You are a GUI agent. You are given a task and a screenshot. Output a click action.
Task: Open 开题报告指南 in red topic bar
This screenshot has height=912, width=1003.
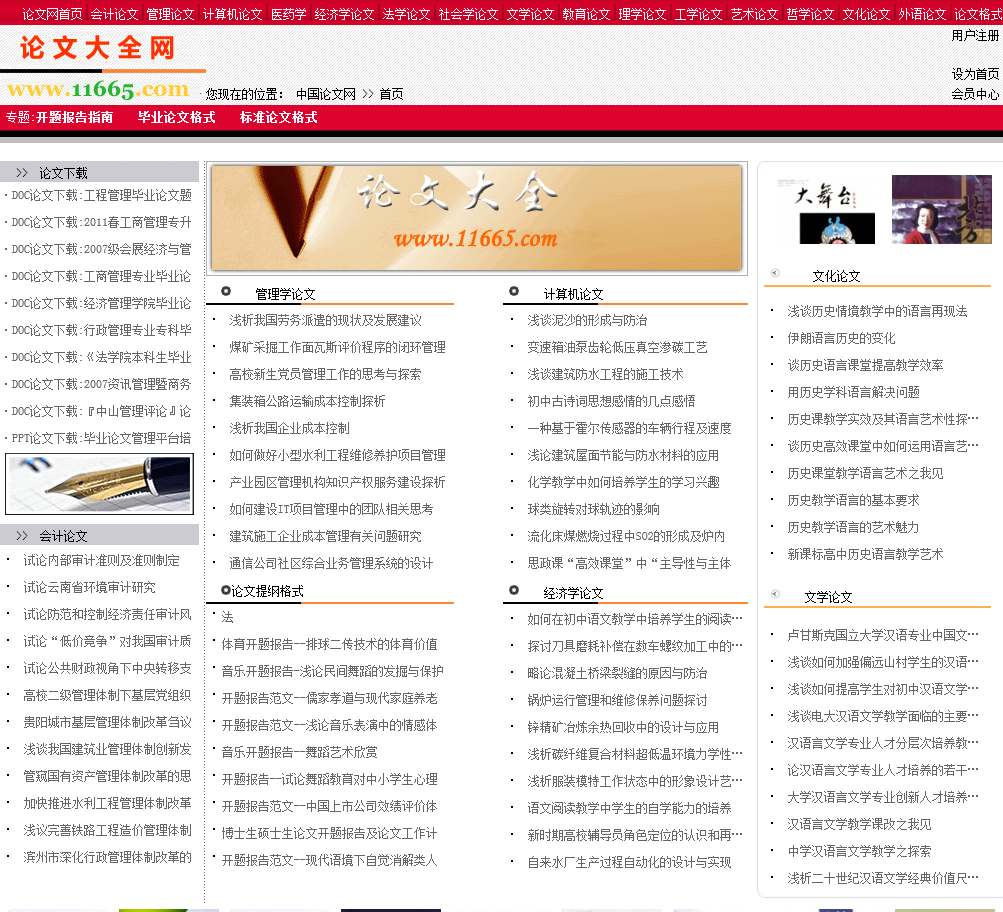coord(74,117)
